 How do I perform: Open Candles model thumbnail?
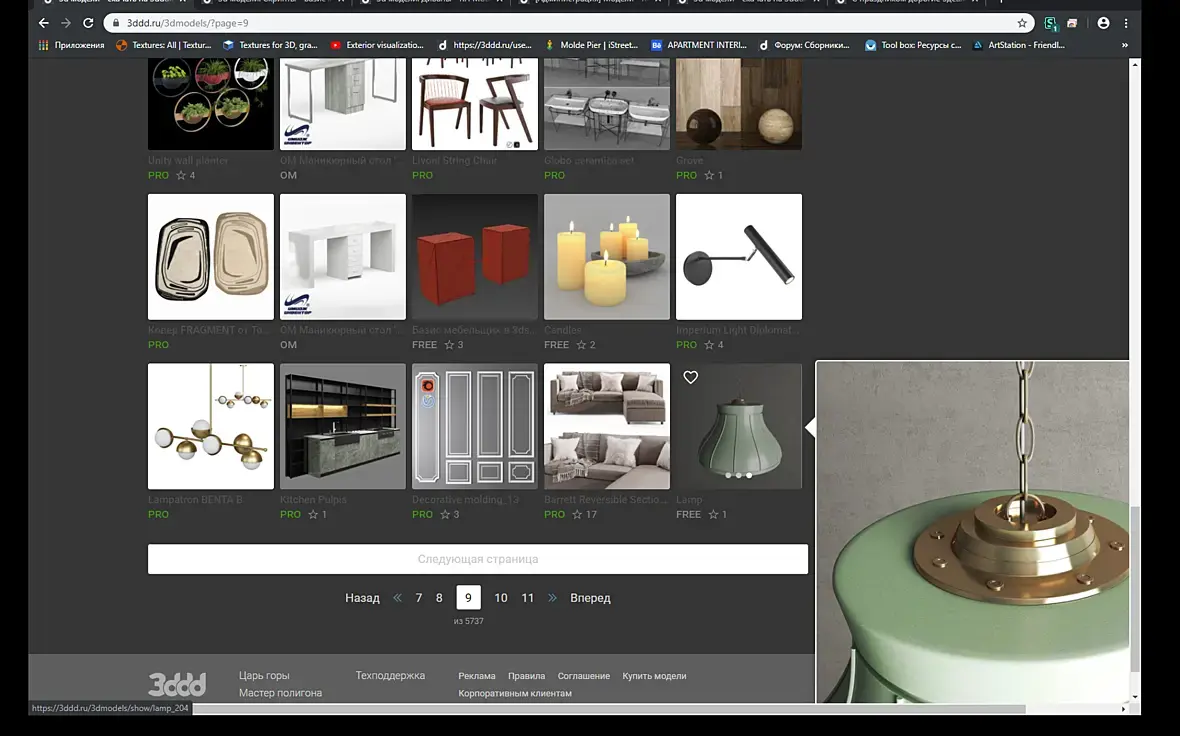607,257
